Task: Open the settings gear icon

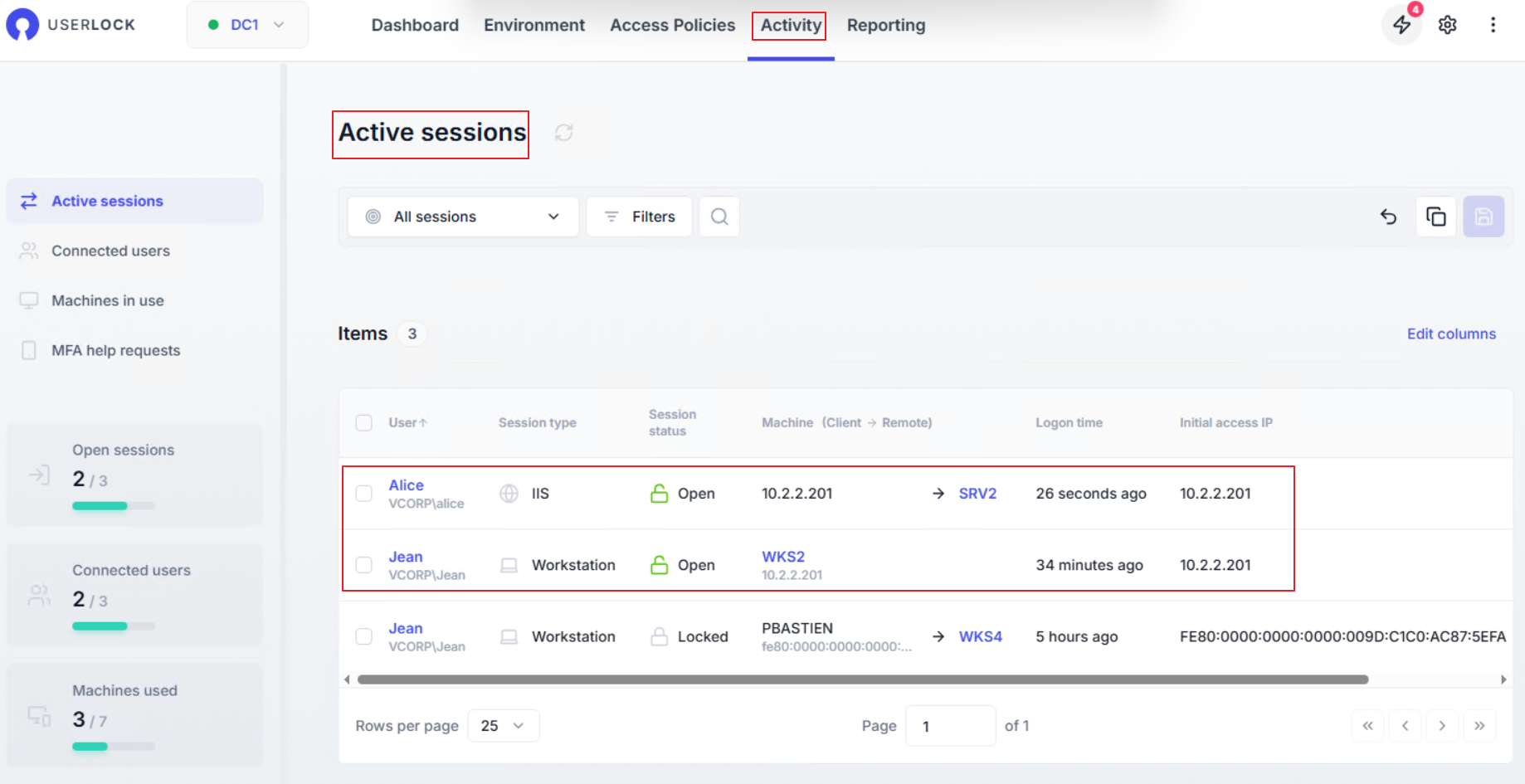Action: [x=1448, y=25]
